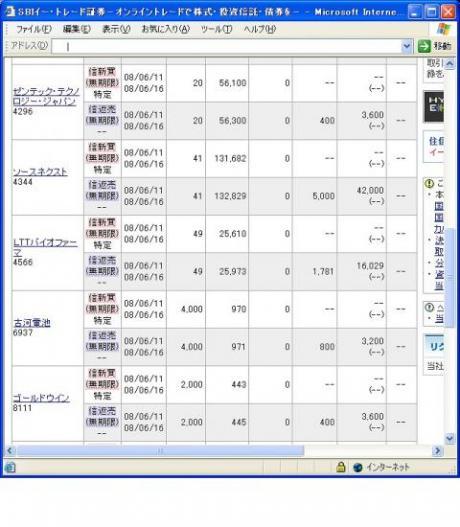Expand the address bar dropdown
Screen dimensions: 460x527
pos(407,46)
